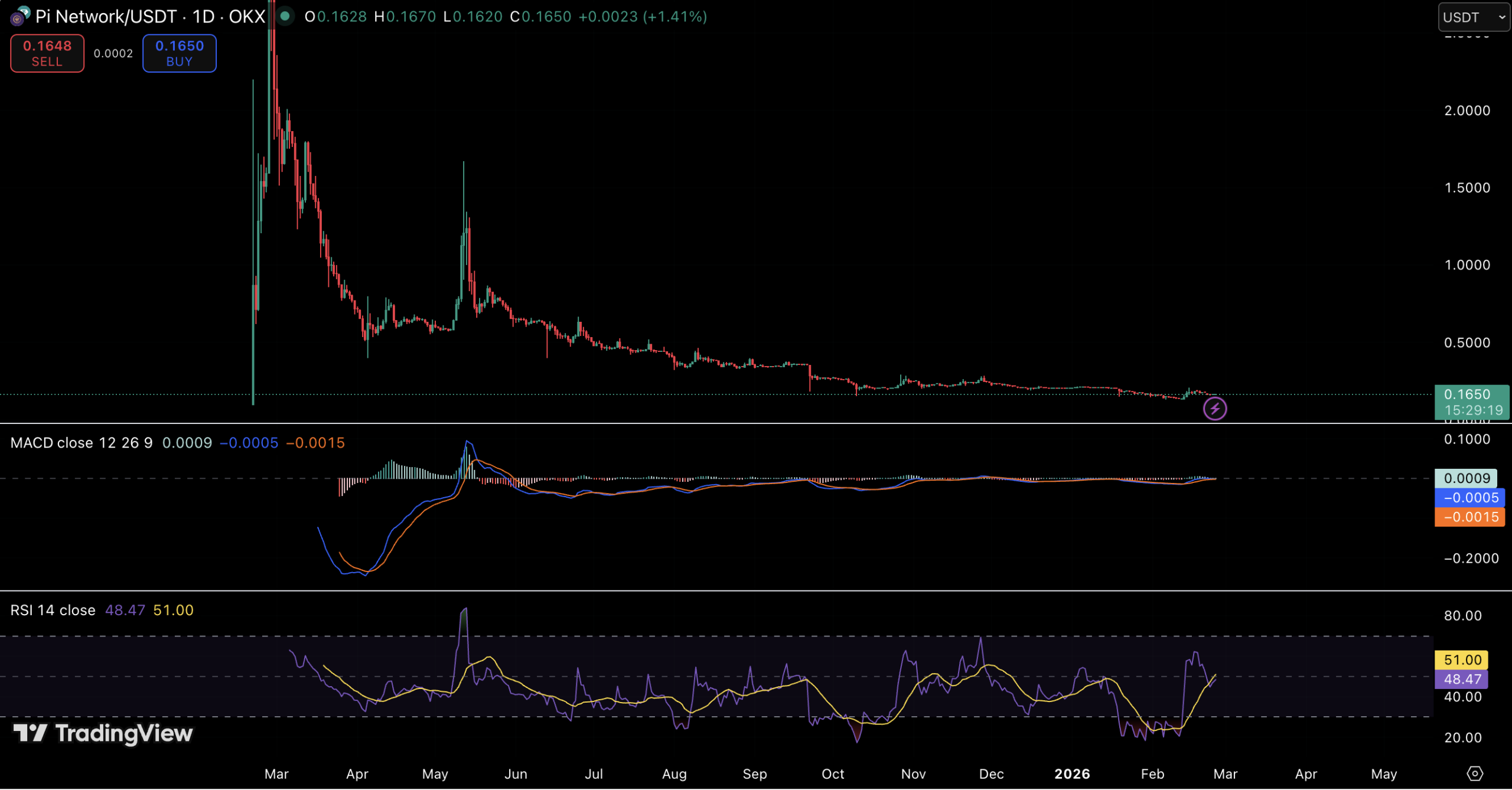The height and width of the screenshot is (790, 1512).
Task: Click the 2026 year marker on time axis
Action: tap(1072, 774)
